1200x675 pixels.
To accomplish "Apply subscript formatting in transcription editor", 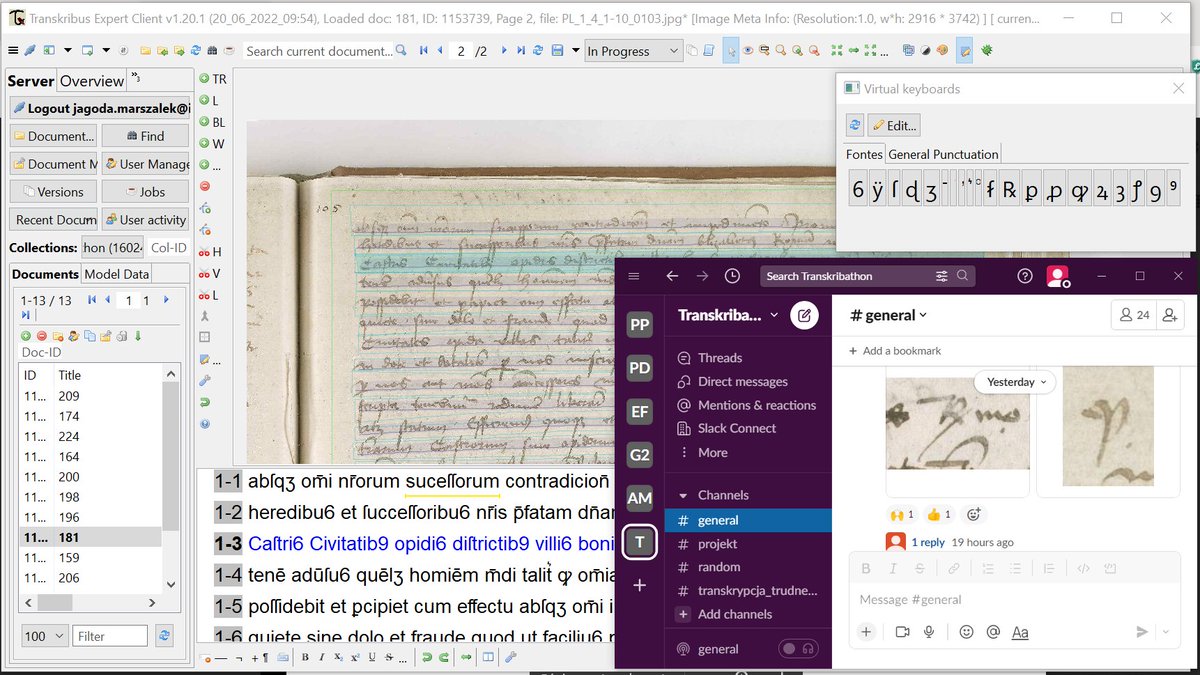I will pos(338,657).
